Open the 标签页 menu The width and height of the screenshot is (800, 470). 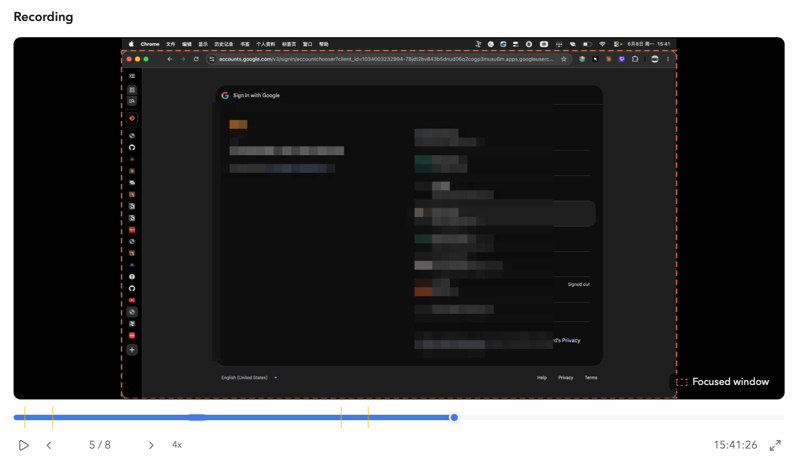[289, 44]
